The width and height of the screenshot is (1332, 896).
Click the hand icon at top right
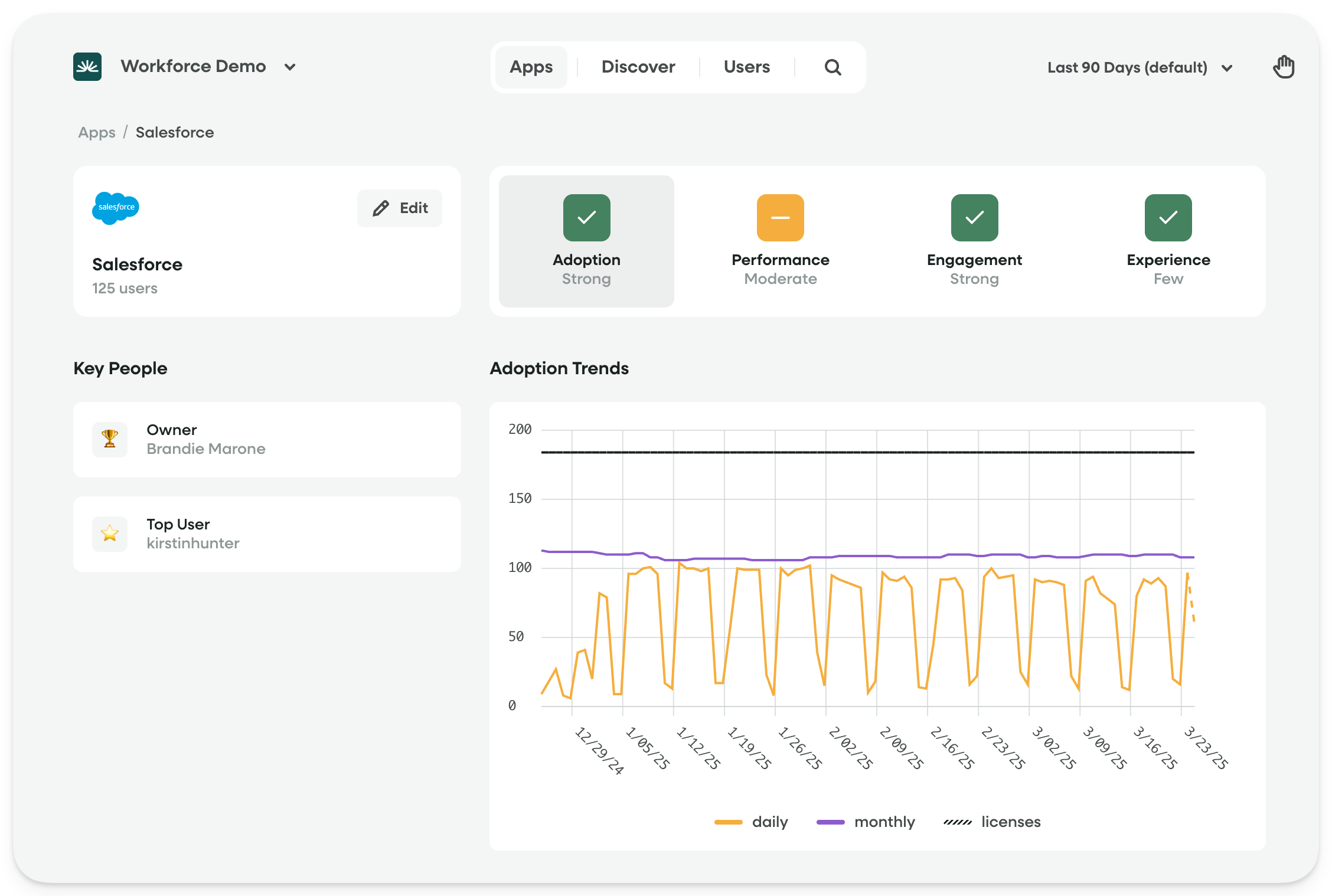point(1284,67)
